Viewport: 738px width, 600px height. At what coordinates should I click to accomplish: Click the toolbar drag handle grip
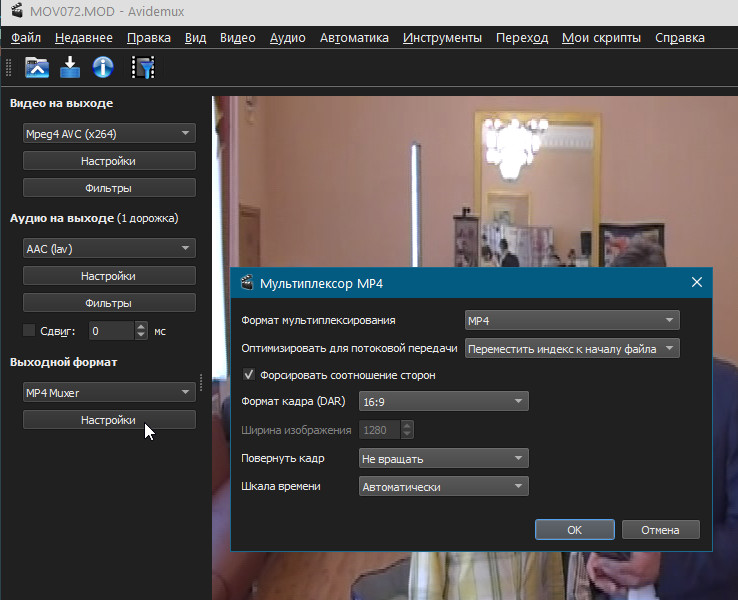pos(8,67)
